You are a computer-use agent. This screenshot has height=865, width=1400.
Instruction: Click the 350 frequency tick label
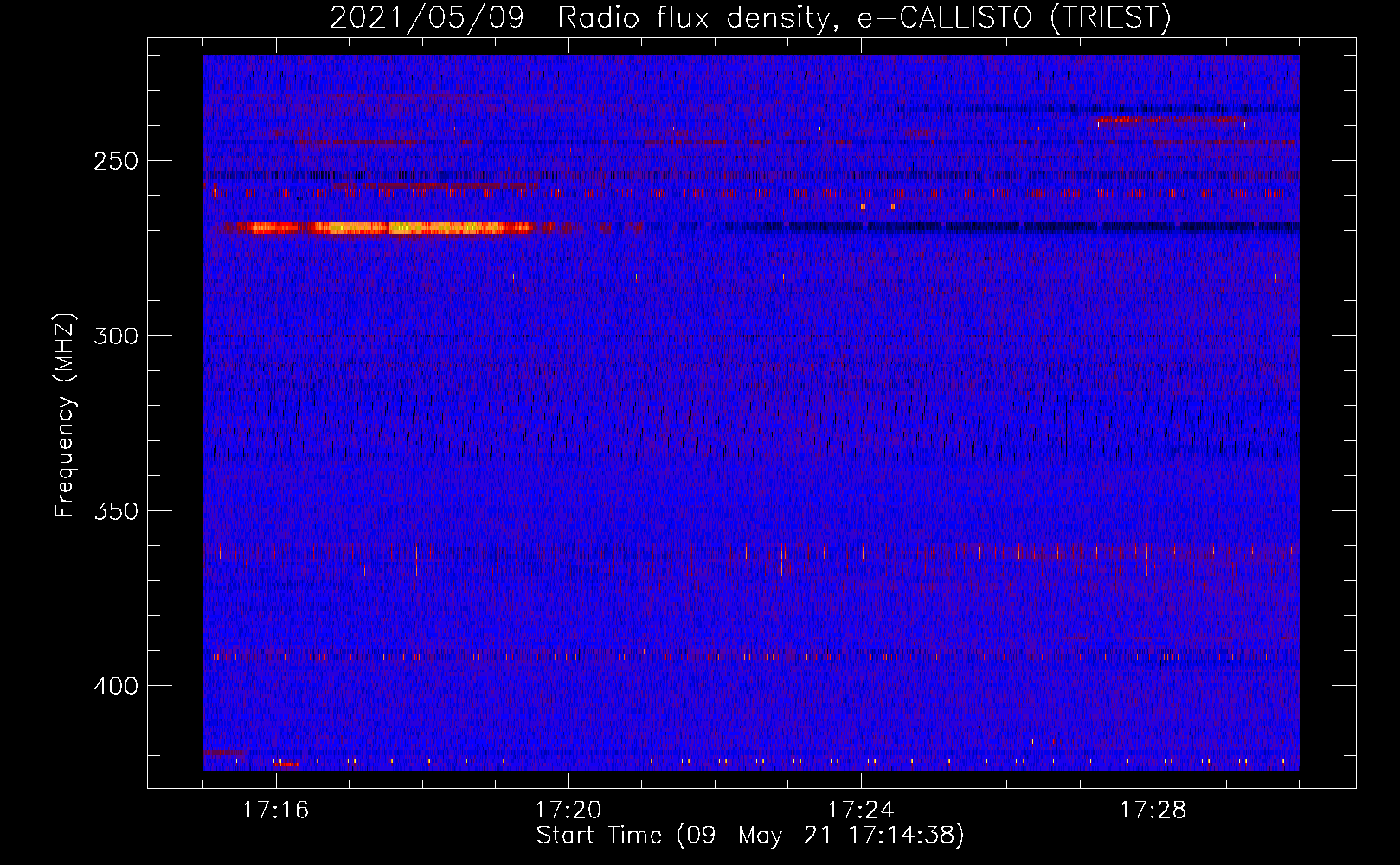click(116, 510)
